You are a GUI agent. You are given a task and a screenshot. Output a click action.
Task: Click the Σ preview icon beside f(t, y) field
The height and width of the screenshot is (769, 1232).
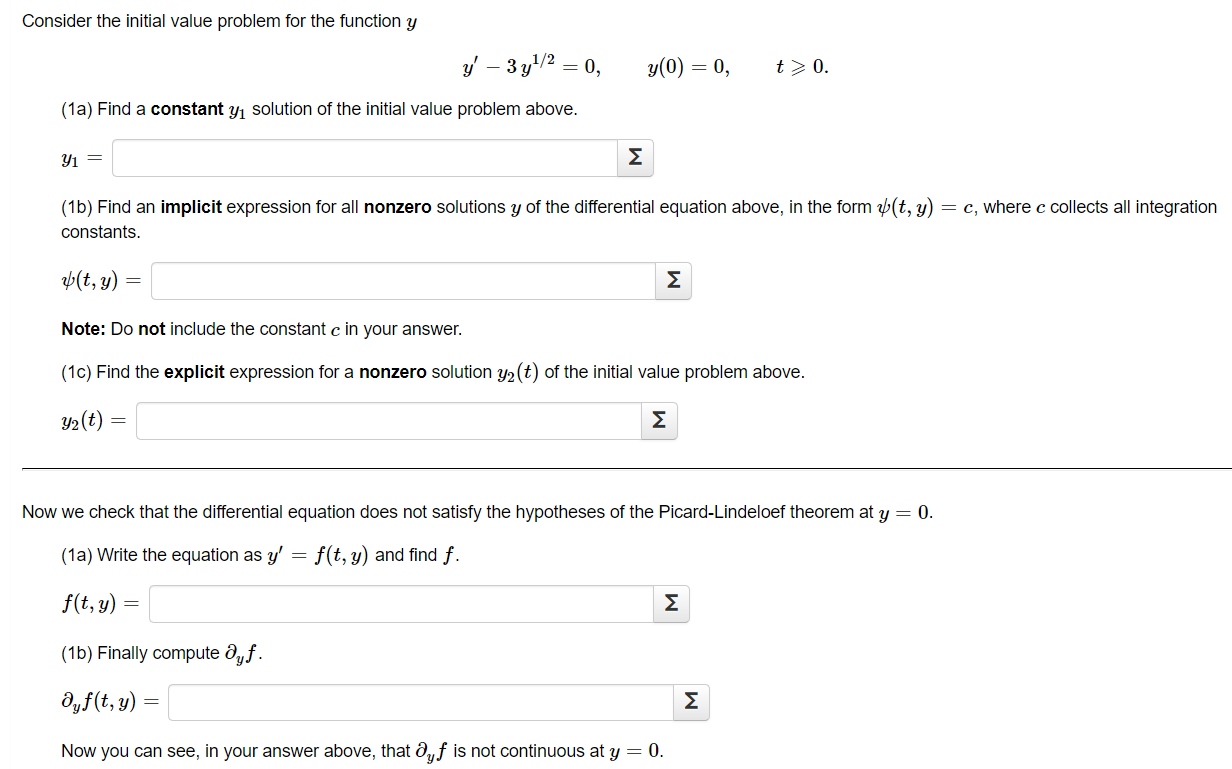click(x=671, y=603)
